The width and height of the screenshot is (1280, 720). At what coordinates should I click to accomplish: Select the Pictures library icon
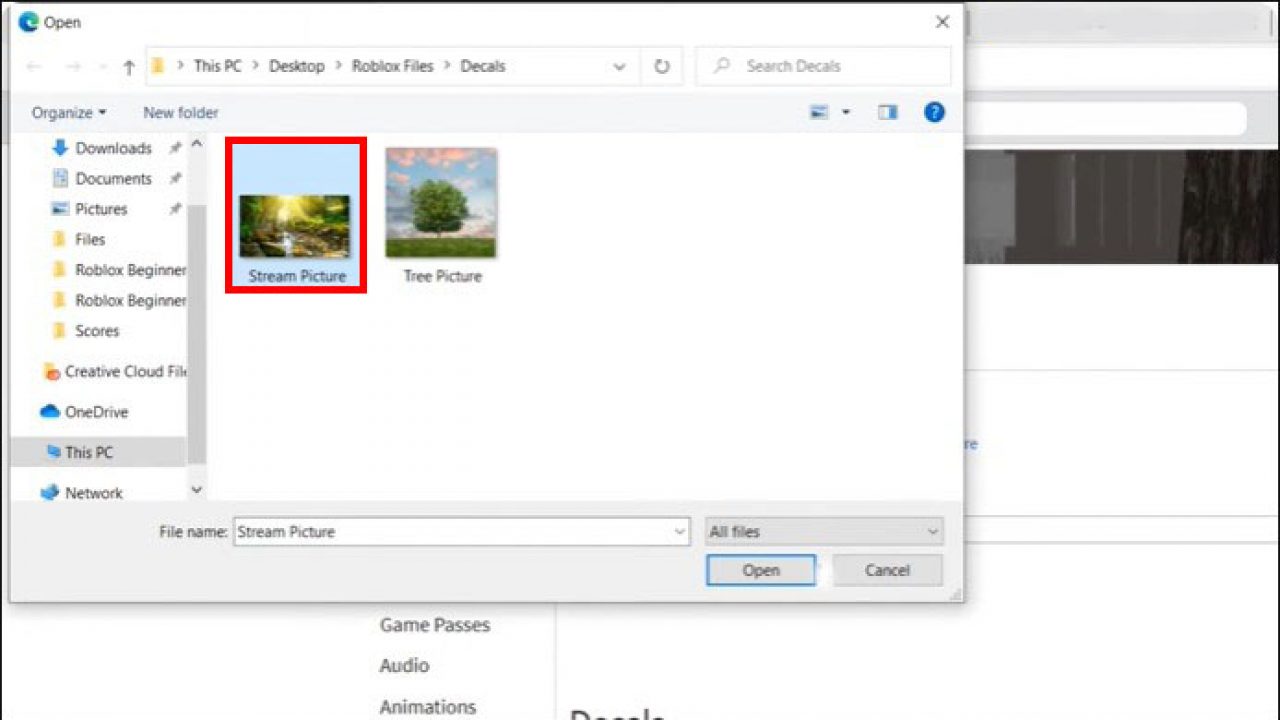click(x=59, y=209)
